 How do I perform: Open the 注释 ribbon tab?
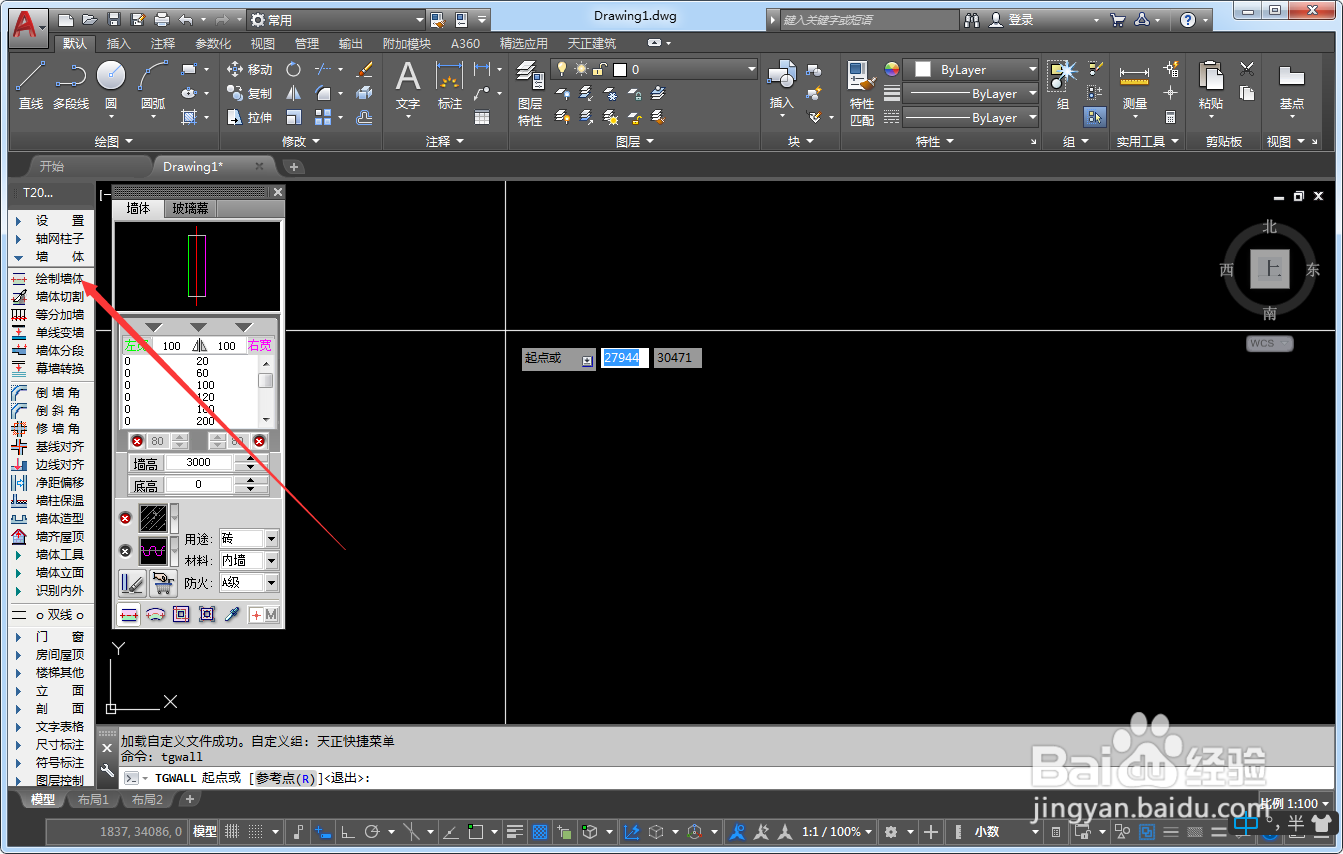[163, 43]
